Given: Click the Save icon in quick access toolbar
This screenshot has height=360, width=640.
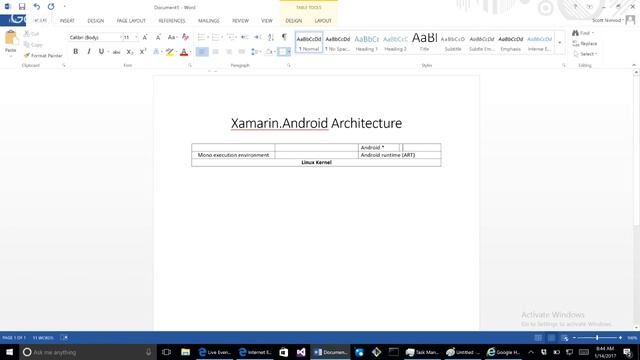Looking at the screenshot, I should tap(22, 7).
